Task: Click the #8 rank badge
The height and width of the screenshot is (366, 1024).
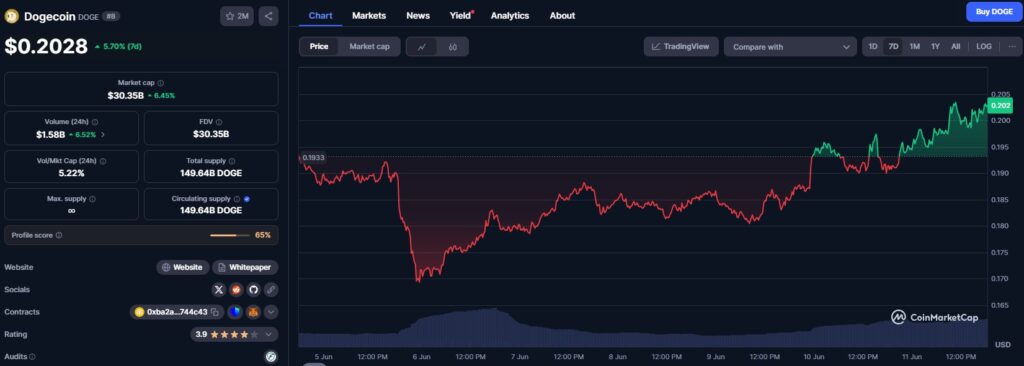Action: click(x=111, y=16)
